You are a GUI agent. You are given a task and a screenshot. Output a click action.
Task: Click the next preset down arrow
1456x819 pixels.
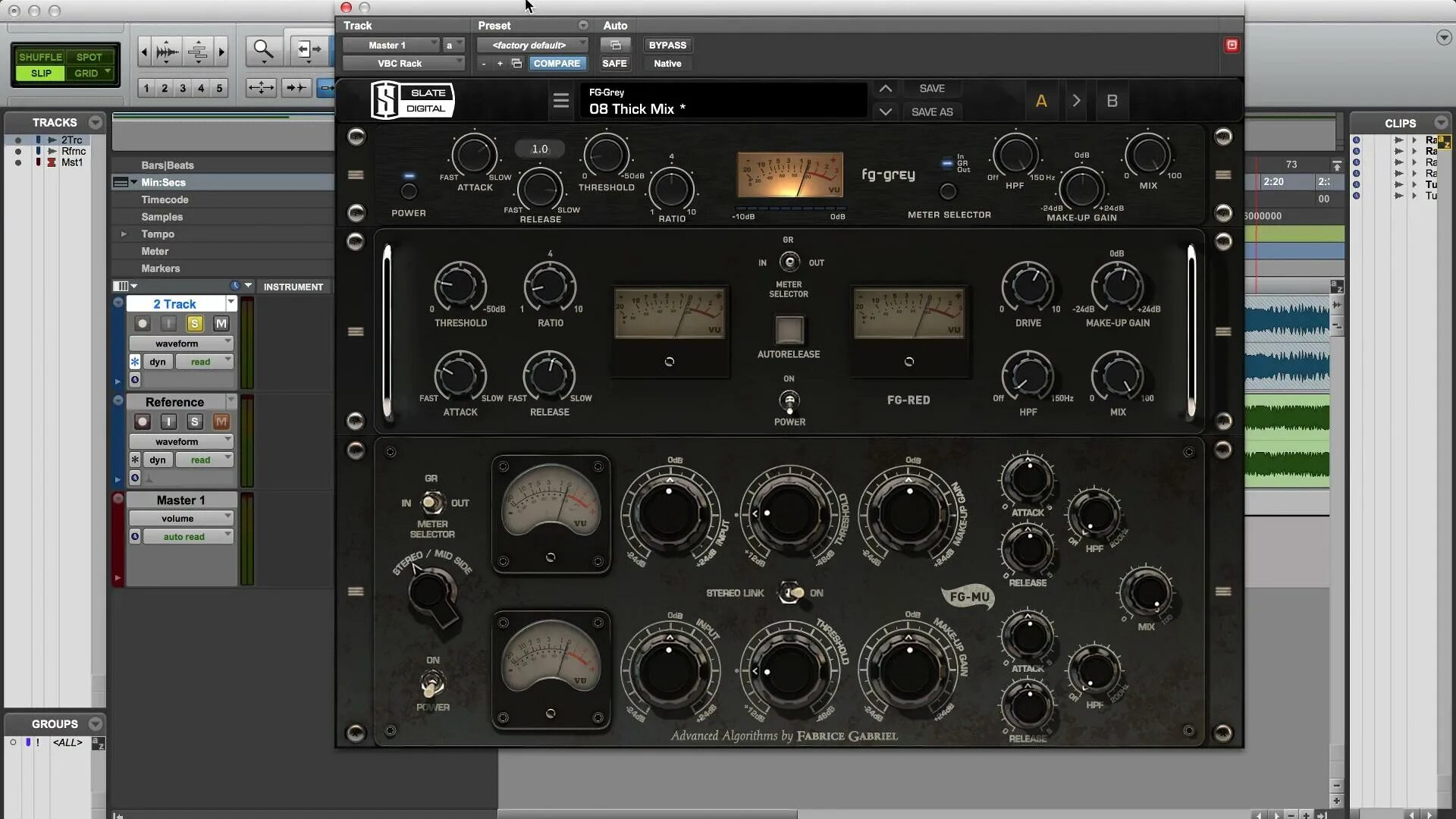click(x=885, y=111)
